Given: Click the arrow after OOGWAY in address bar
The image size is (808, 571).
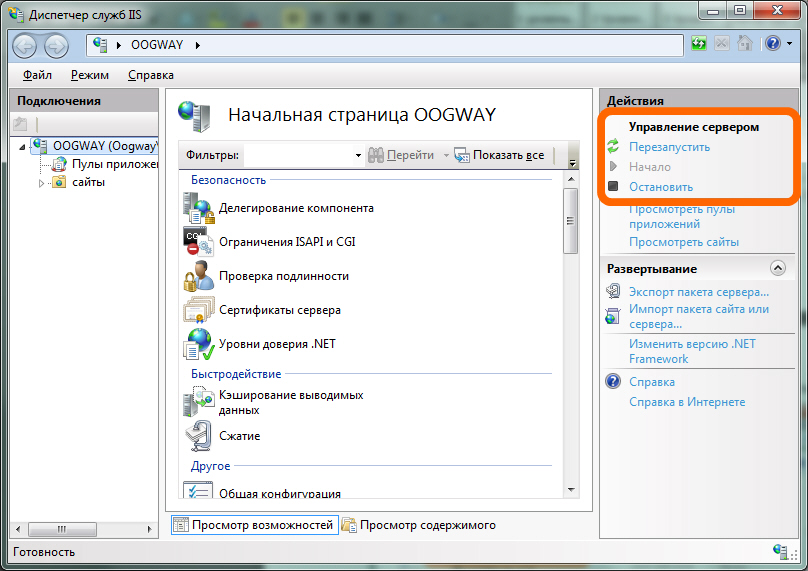Looking at the screenshot, I should (198, 45).
